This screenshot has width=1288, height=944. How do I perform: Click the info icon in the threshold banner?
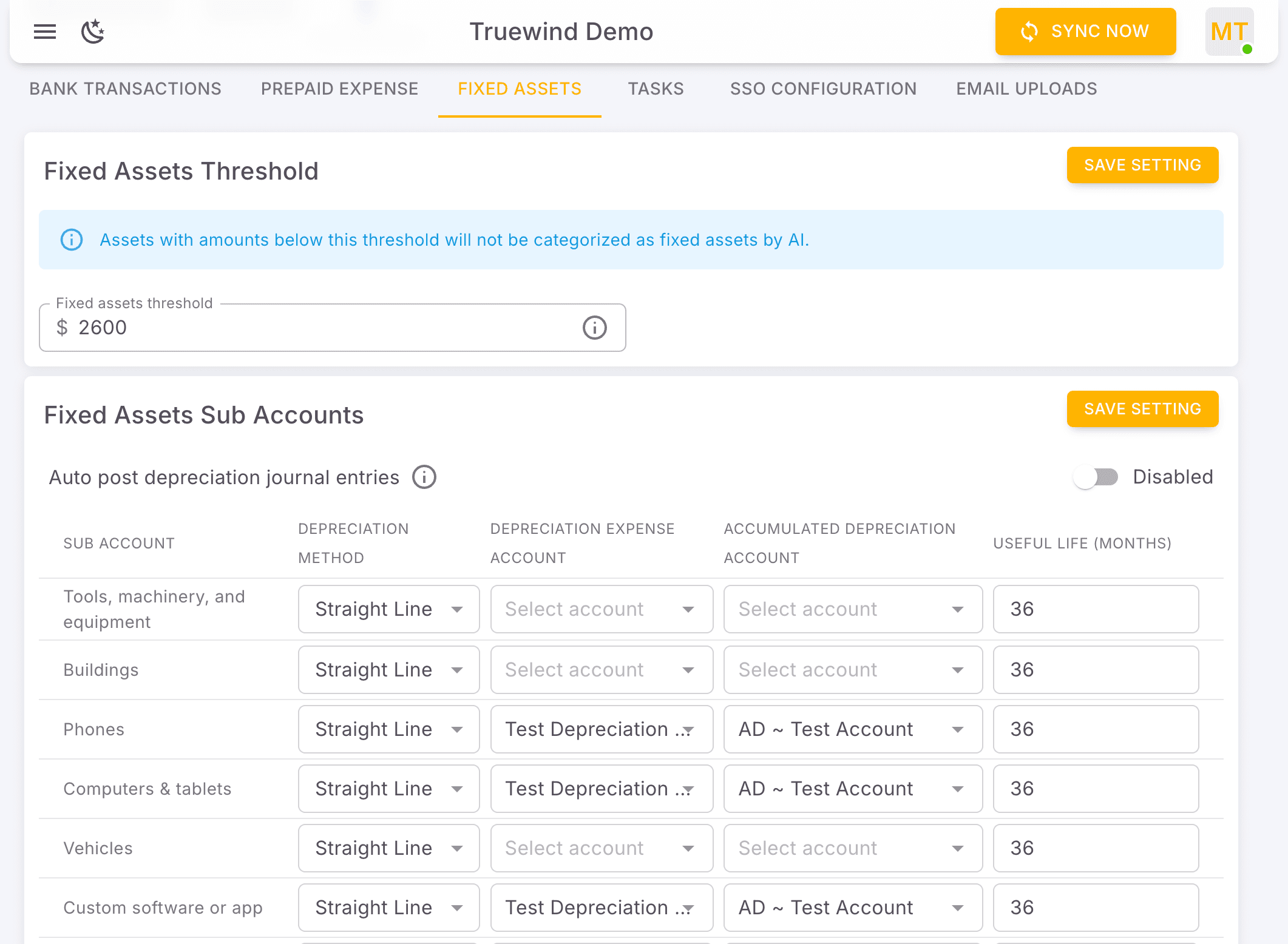click(x=71, y=240)
